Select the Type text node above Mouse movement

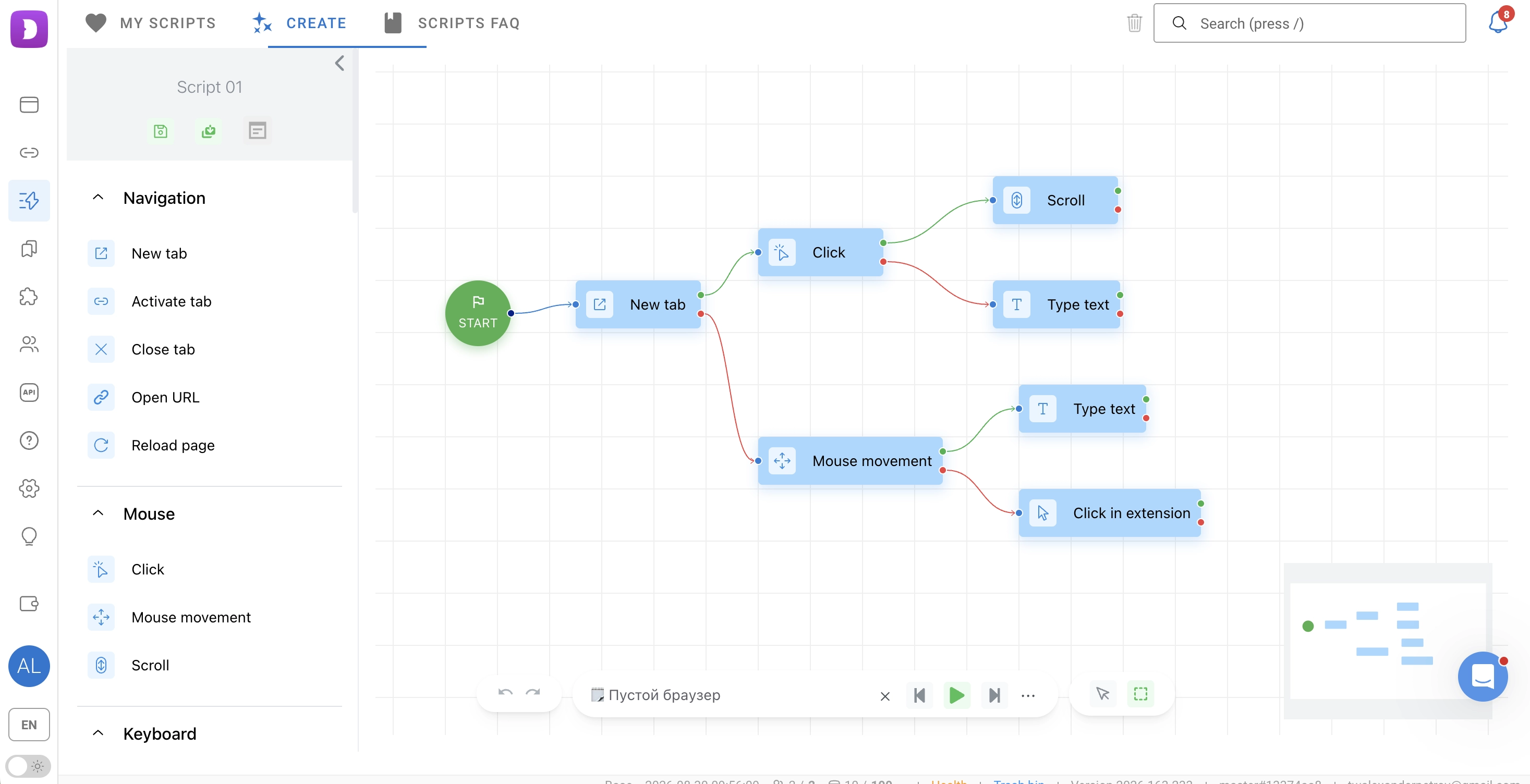(1082, 409)
